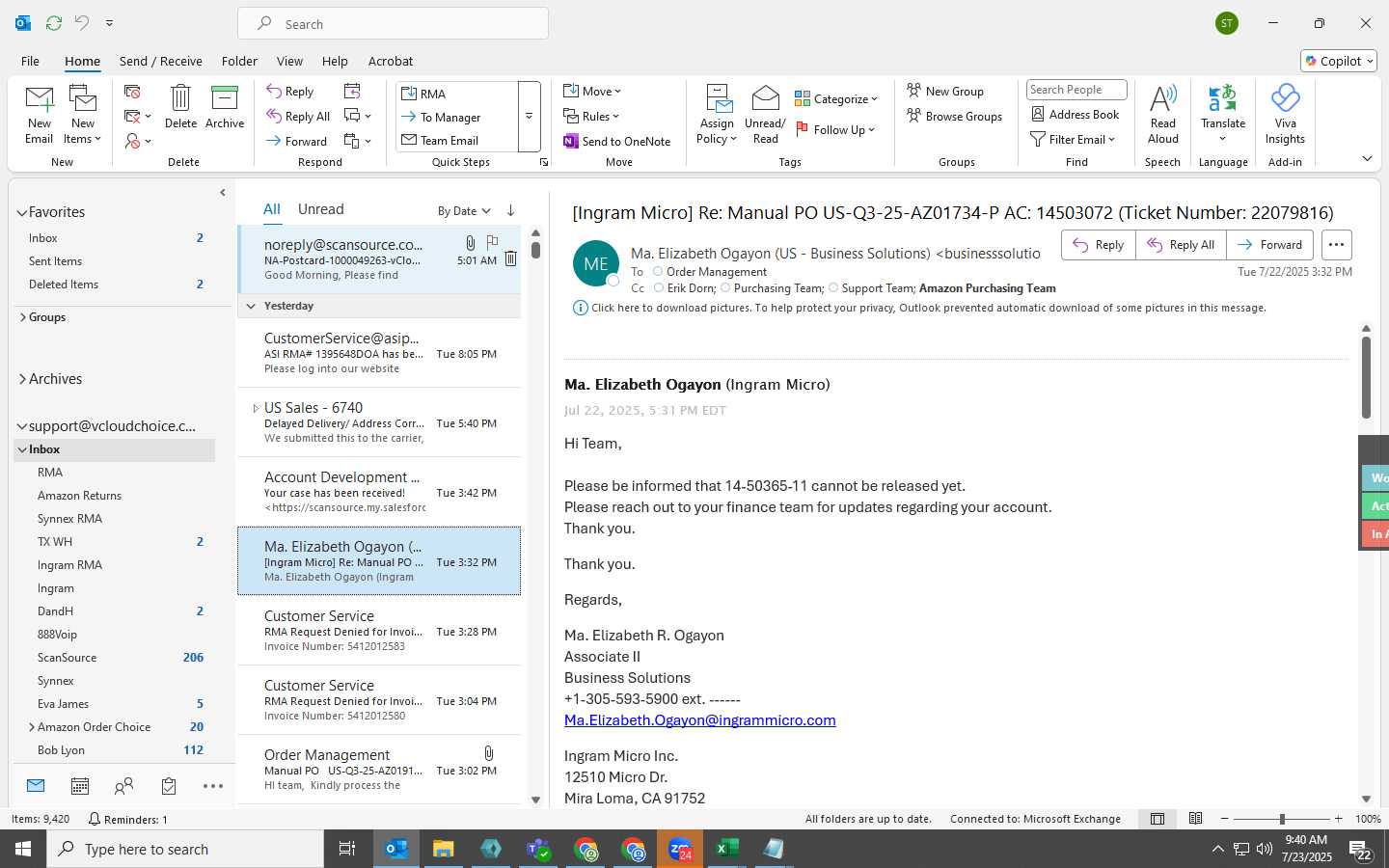Collapse the Yesterday group header
Viewport: 1389px width, 868px height.
(251, 306)
